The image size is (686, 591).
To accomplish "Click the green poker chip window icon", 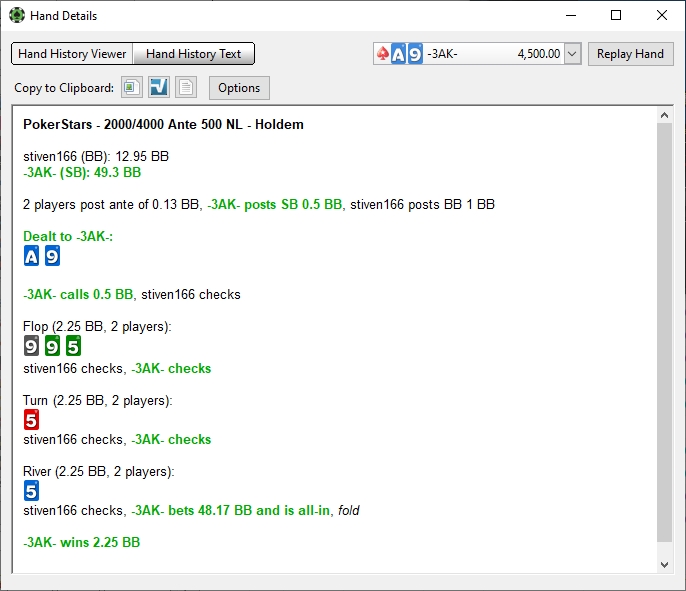I will pos(17,15).
